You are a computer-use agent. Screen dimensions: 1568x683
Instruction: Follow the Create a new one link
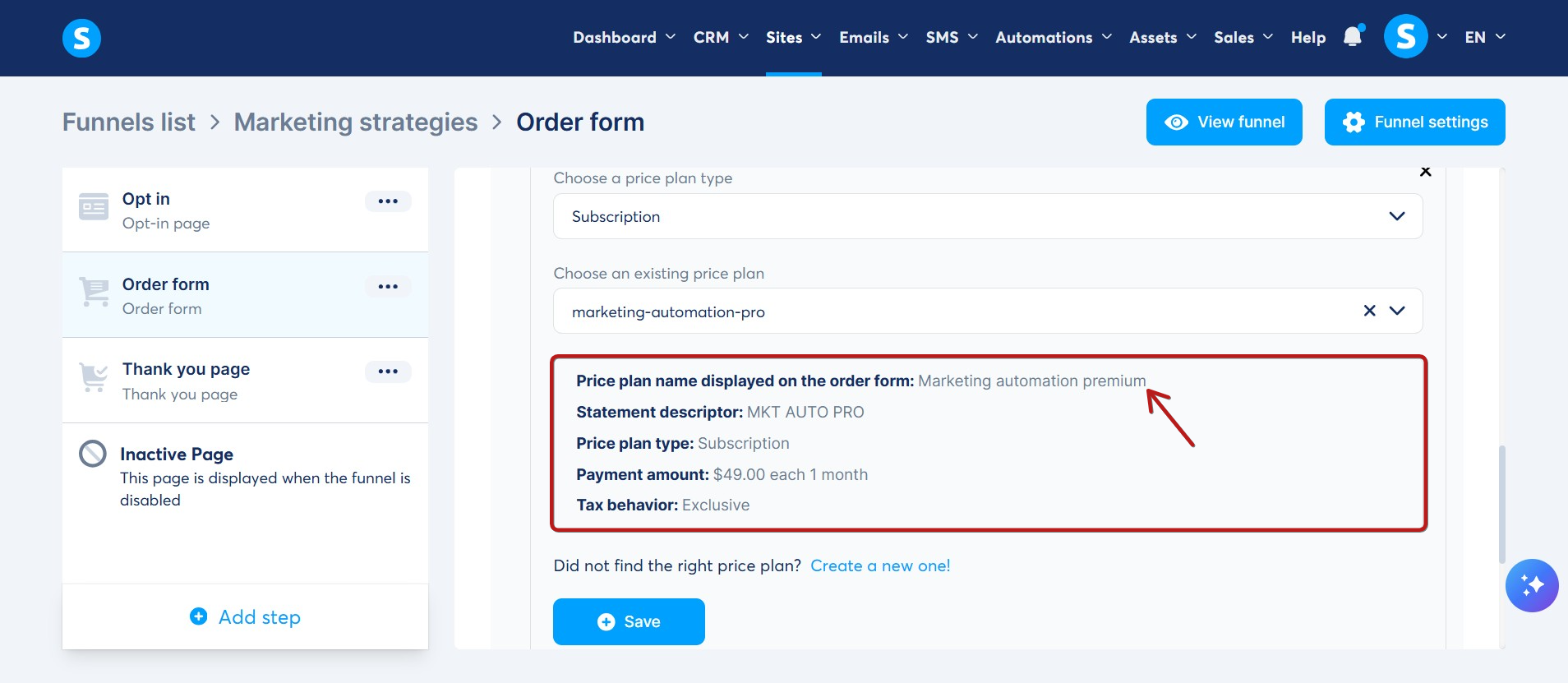coord(880,565)
